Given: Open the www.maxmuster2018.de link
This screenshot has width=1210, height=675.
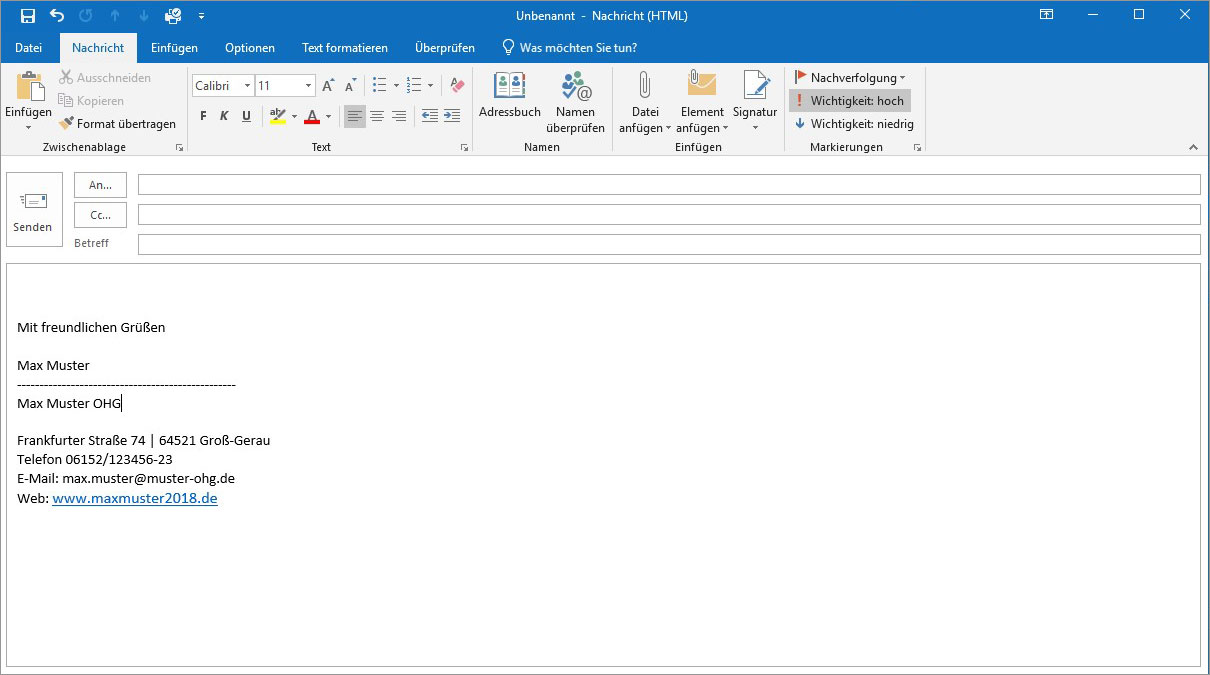Looking at the screenshot, I should [135, 498].
